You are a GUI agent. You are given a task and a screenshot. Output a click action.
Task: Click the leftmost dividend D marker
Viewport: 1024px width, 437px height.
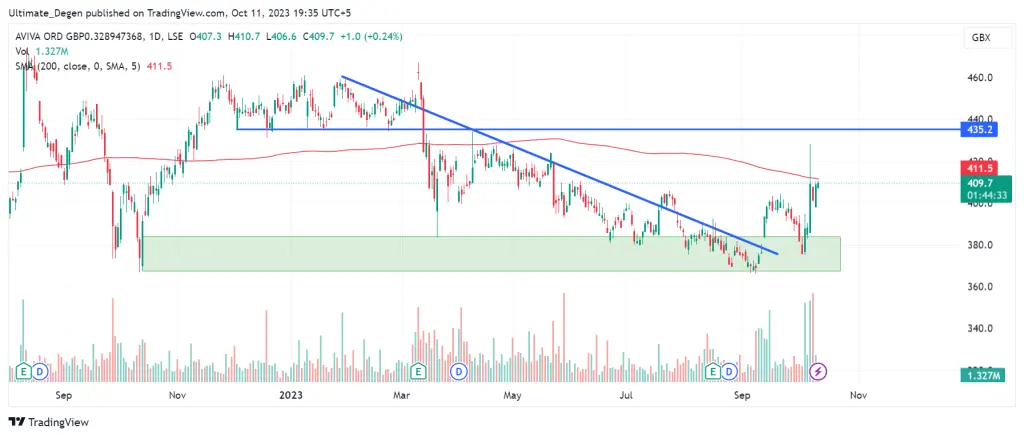click(x=40, y=372)
